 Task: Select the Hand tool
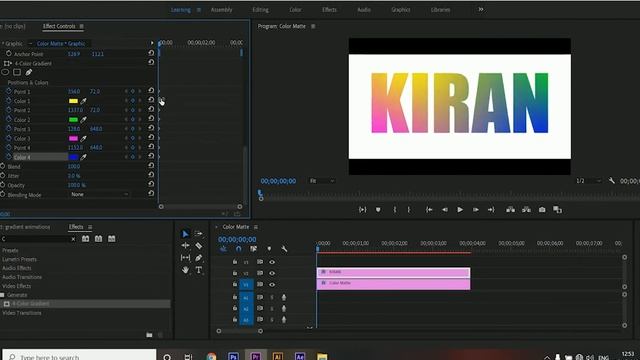coord(185,270)
